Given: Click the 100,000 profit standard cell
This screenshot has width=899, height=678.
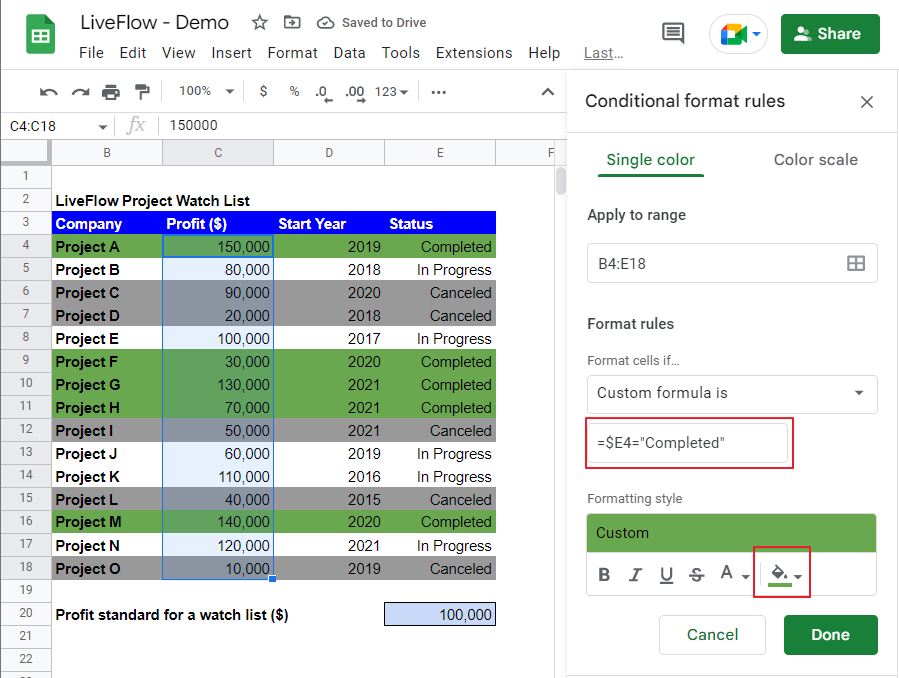Looking at the screenshot, I should click(x=440, y=614).
